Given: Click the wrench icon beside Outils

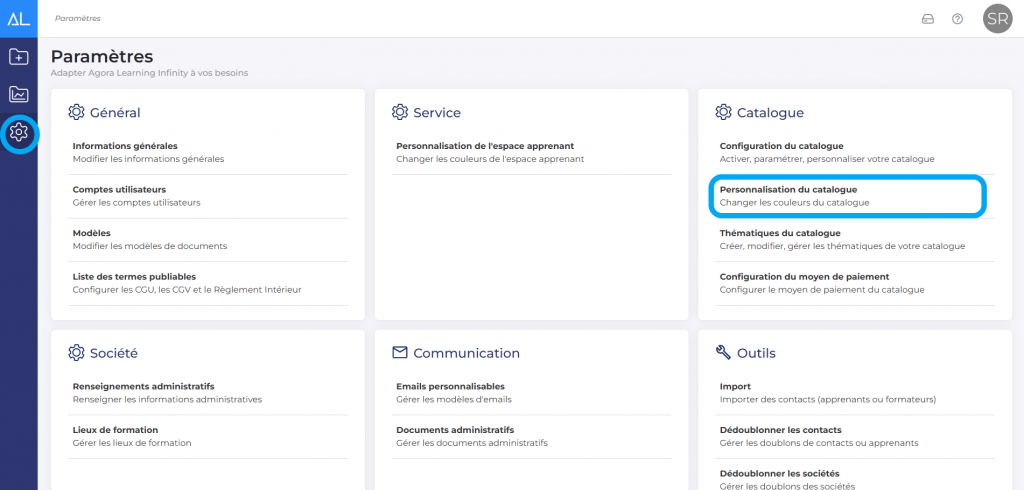Looking at the screenshot, I should 724,353.
